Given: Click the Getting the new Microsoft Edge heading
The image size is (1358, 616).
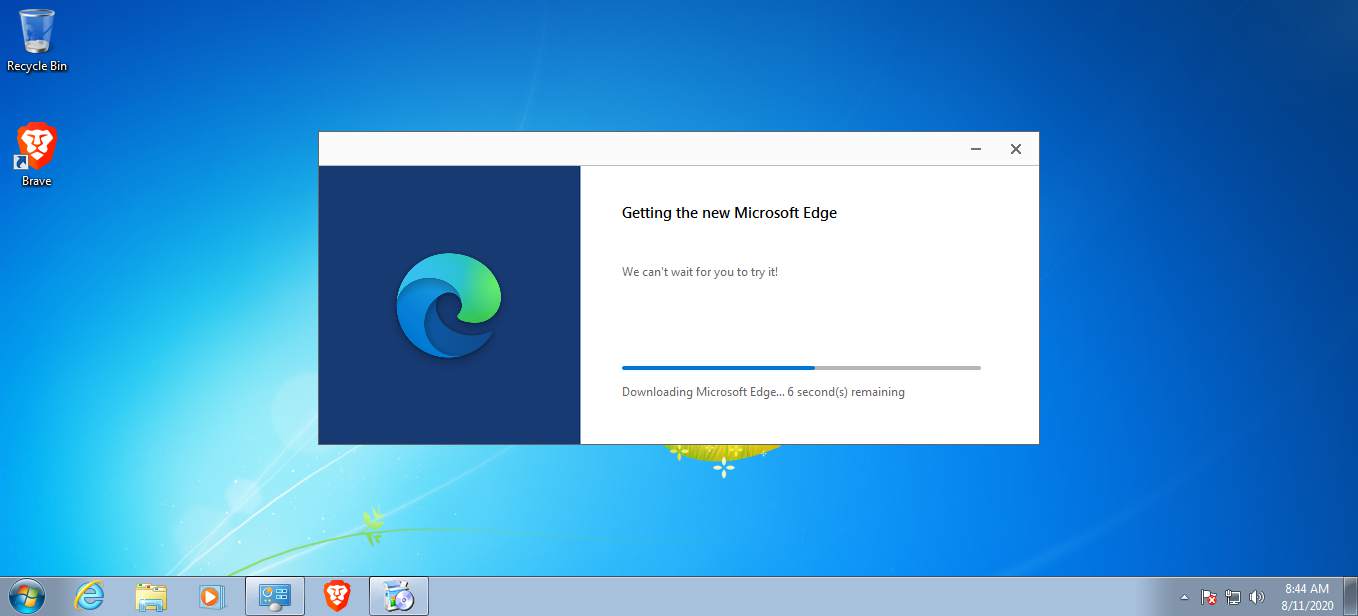Looking at the screenshot, I should 729,212.
